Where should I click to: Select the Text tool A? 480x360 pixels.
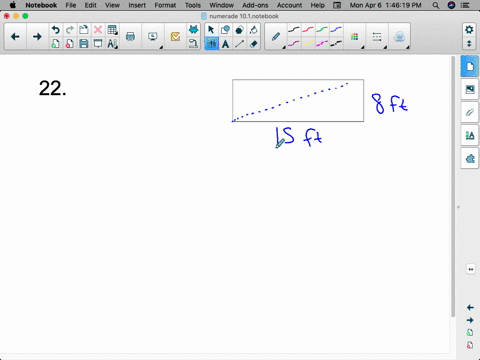pyautogui.click(x=225, y=43)
